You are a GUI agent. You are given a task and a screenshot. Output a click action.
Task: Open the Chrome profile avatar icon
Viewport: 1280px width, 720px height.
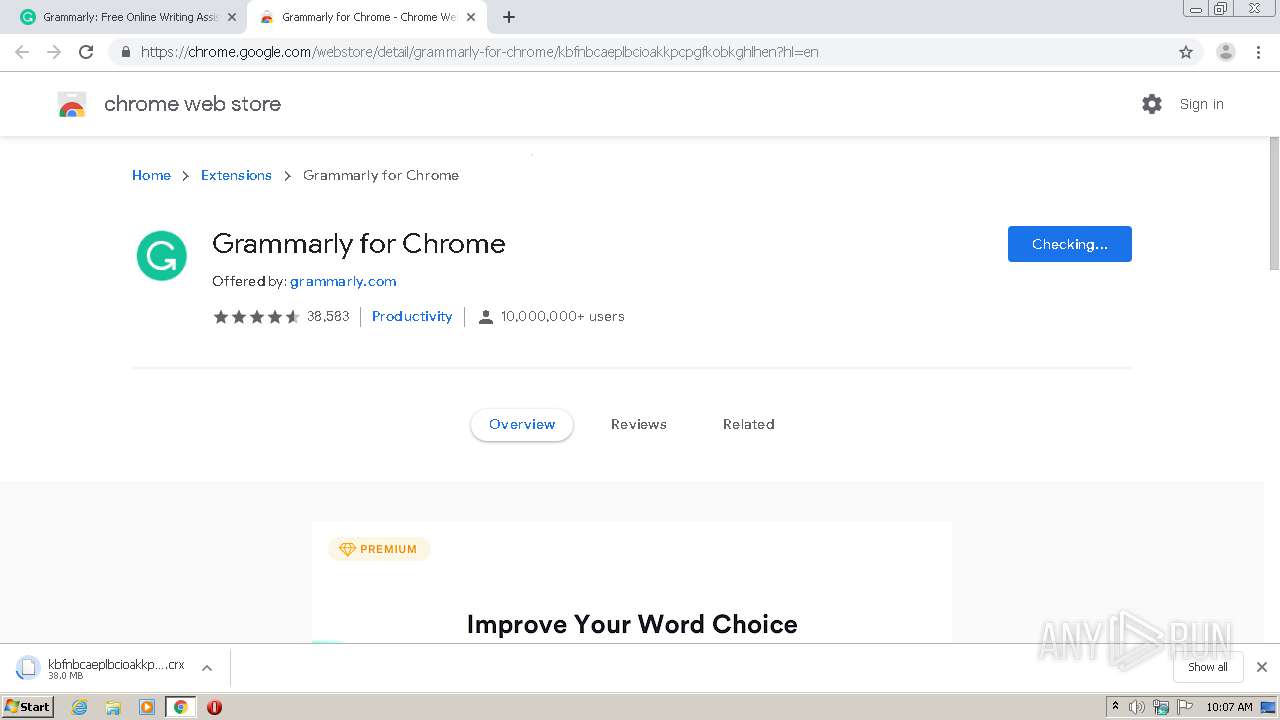pos(1225,52)
